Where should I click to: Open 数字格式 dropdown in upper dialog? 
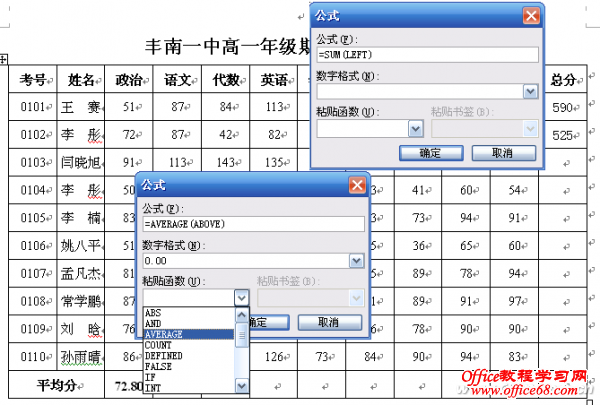point(530,91)
